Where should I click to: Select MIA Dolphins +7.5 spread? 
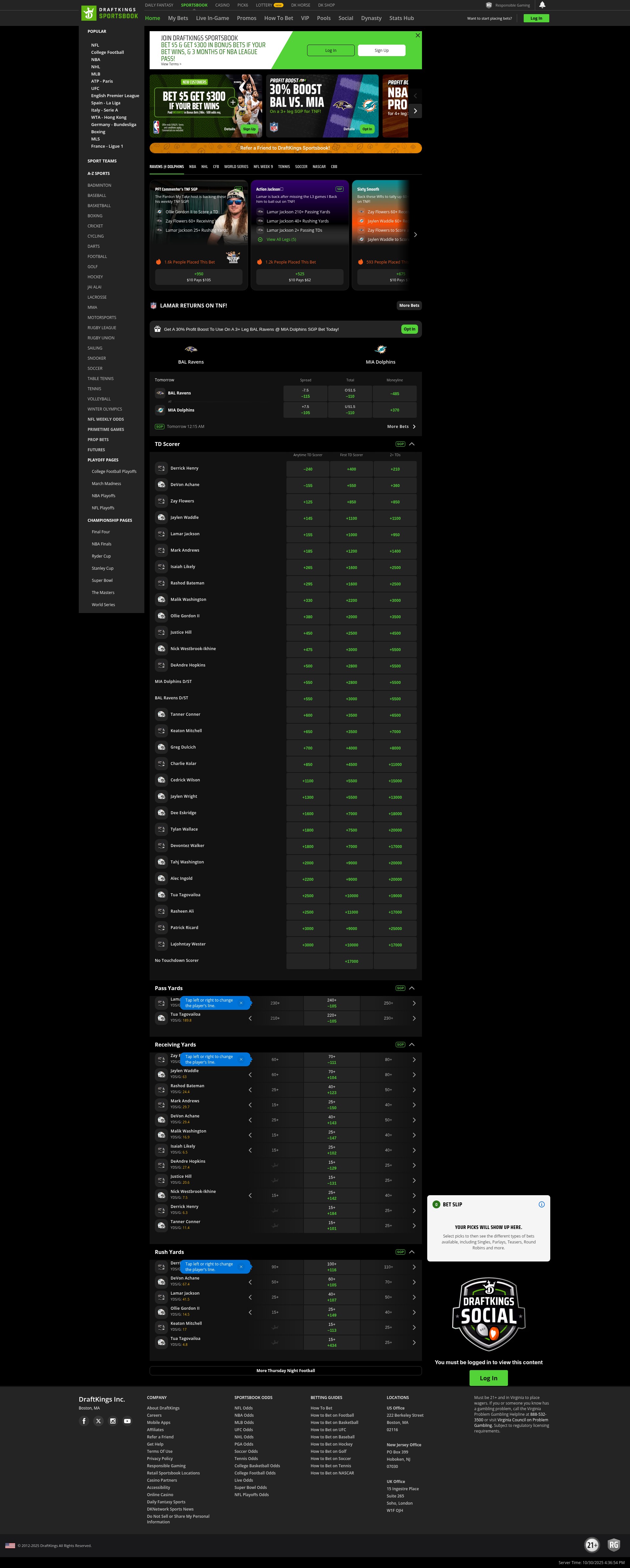tap(305, 410)
